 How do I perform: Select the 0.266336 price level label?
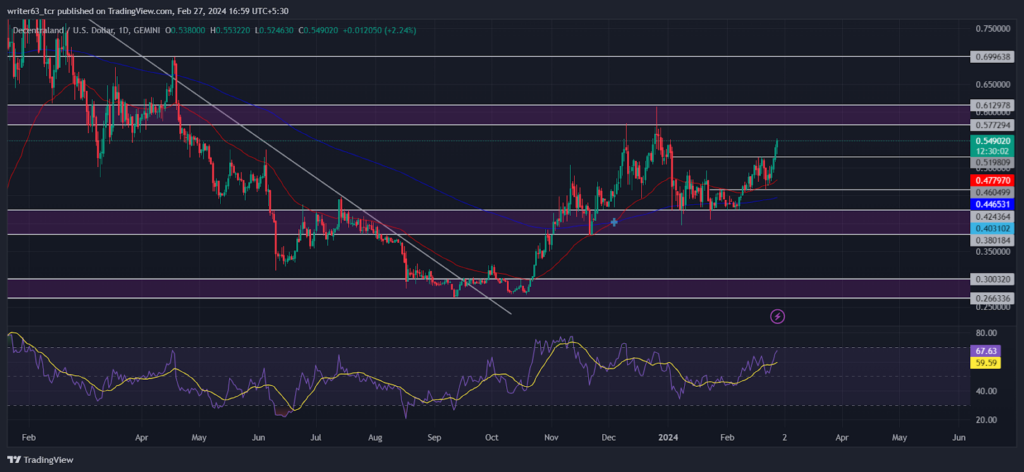point(993,297)
